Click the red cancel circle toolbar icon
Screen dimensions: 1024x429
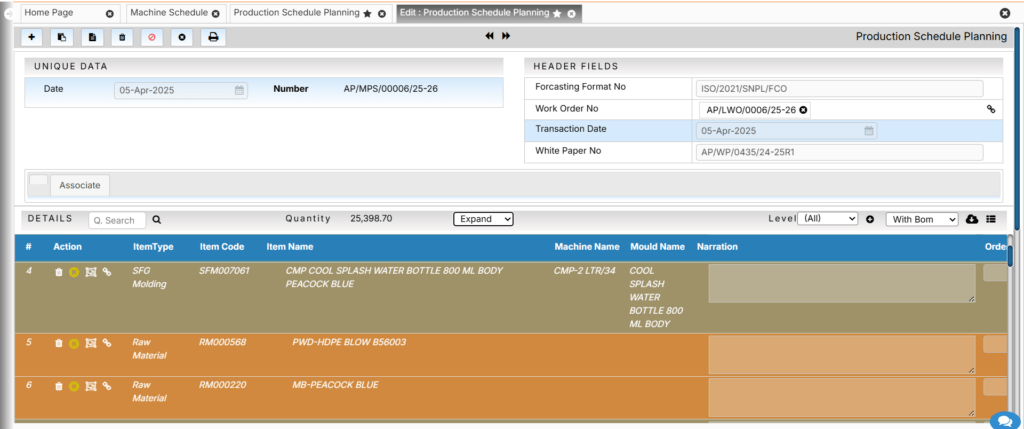[x=152, y=37]
